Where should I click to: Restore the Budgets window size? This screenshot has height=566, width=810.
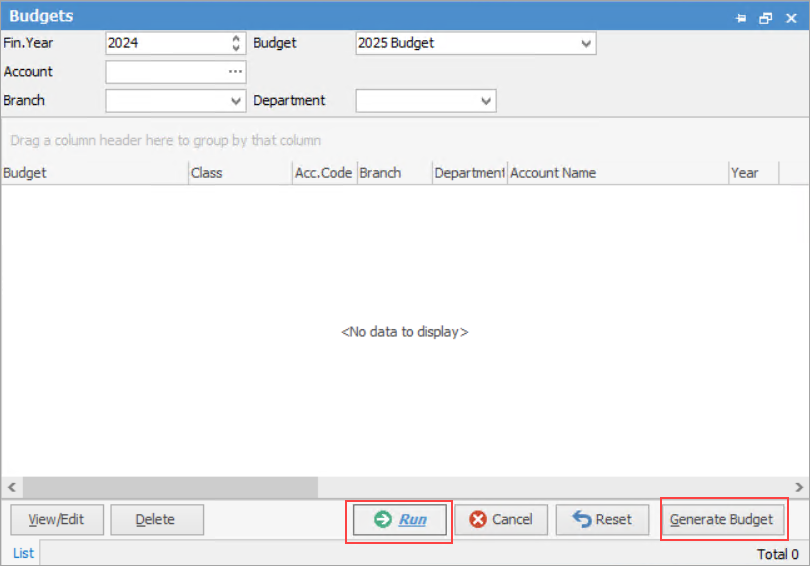(766, 18)
